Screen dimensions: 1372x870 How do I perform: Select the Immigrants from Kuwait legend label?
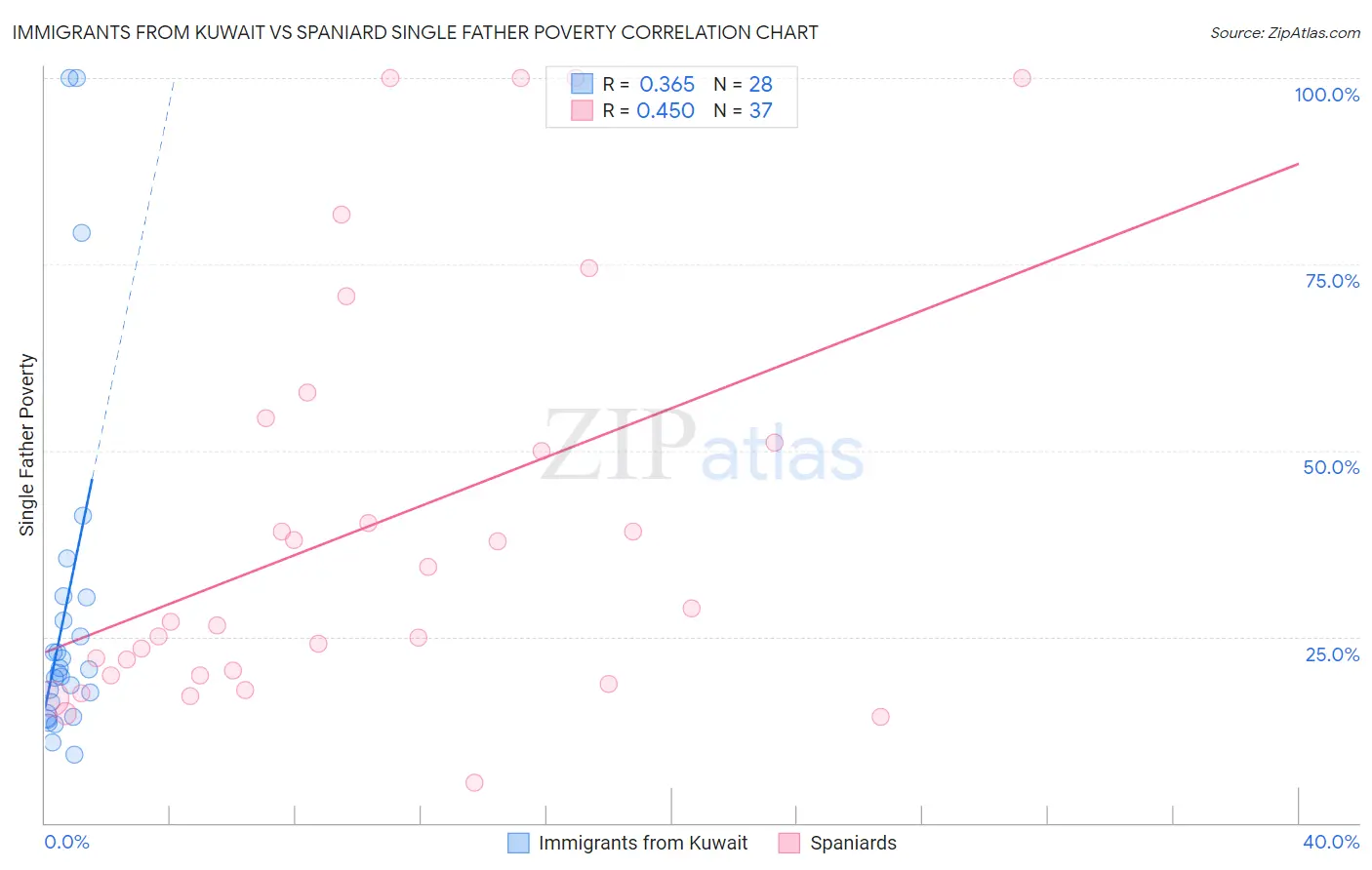pos(643,843)
